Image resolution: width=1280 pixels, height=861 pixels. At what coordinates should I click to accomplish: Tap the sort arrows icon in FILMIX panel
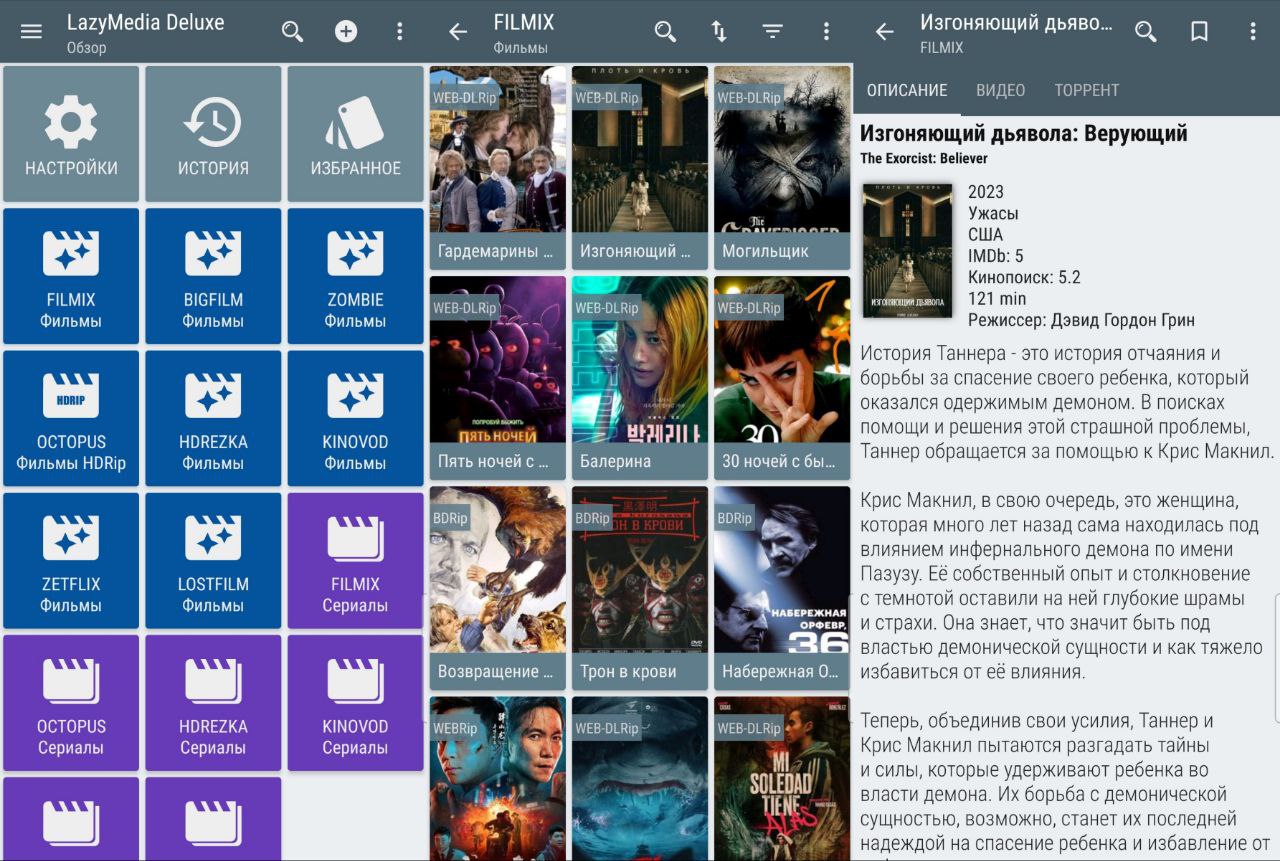pos(719,31)
